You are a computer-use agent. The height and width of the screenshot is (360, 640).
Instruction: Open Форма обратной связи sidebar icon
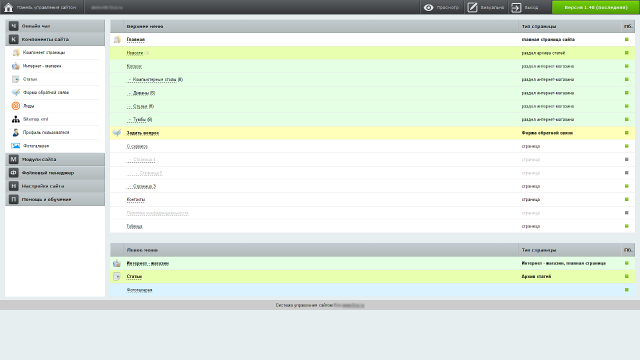click(16, 92)
